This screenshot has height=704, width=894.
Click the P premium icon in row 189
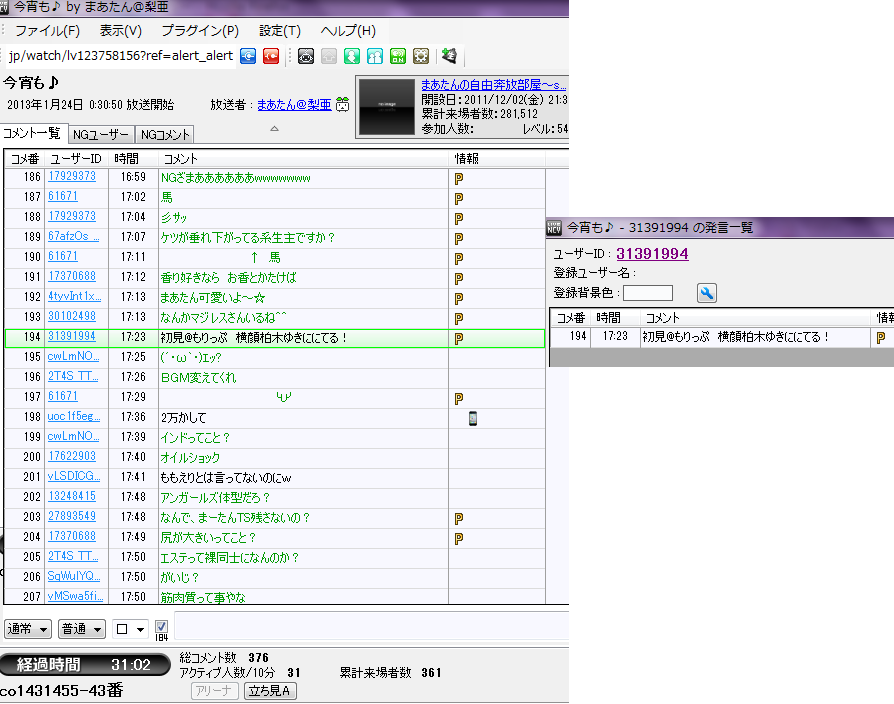(458, 238)
